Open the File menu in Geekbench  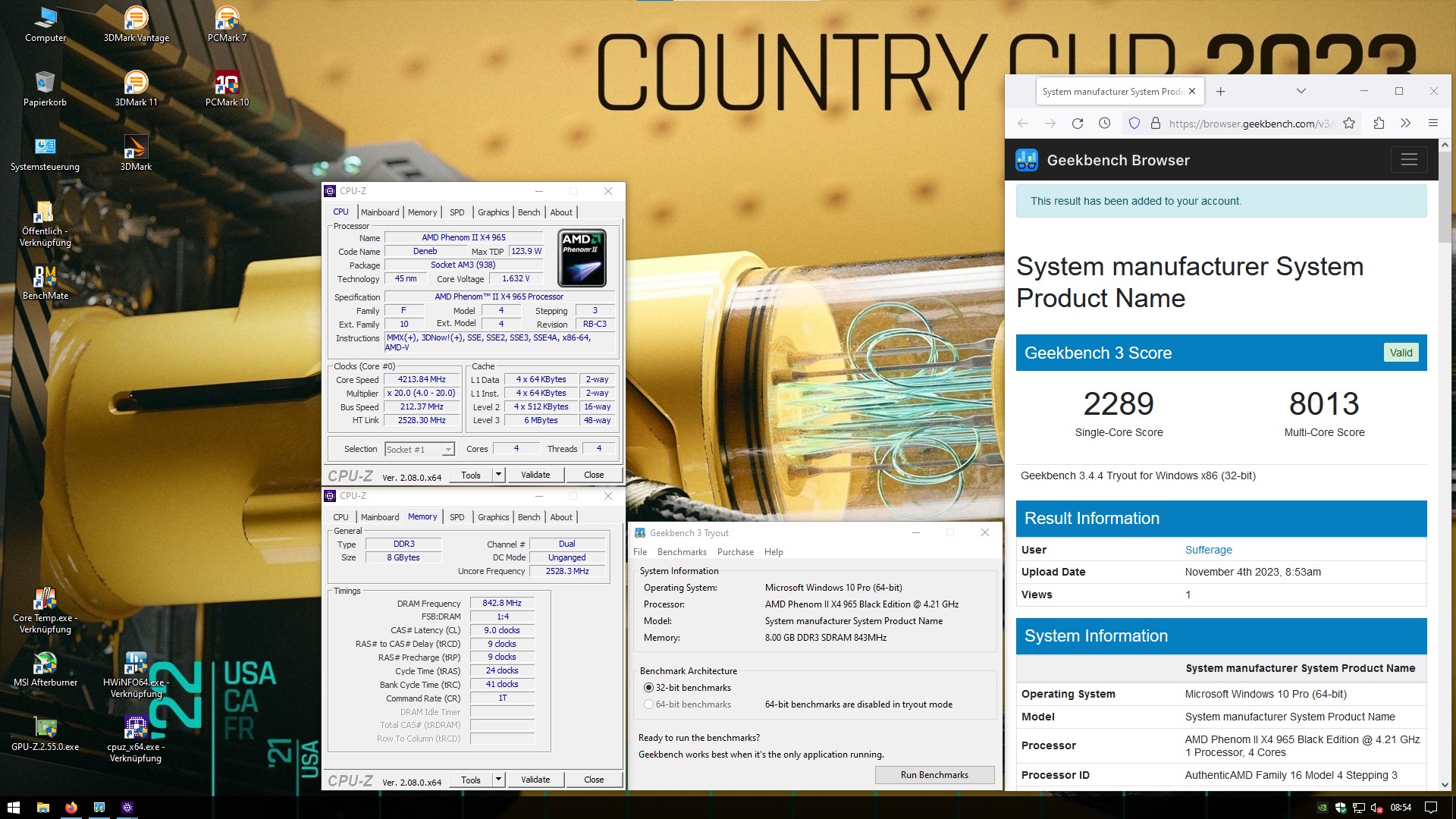[640, 552]
